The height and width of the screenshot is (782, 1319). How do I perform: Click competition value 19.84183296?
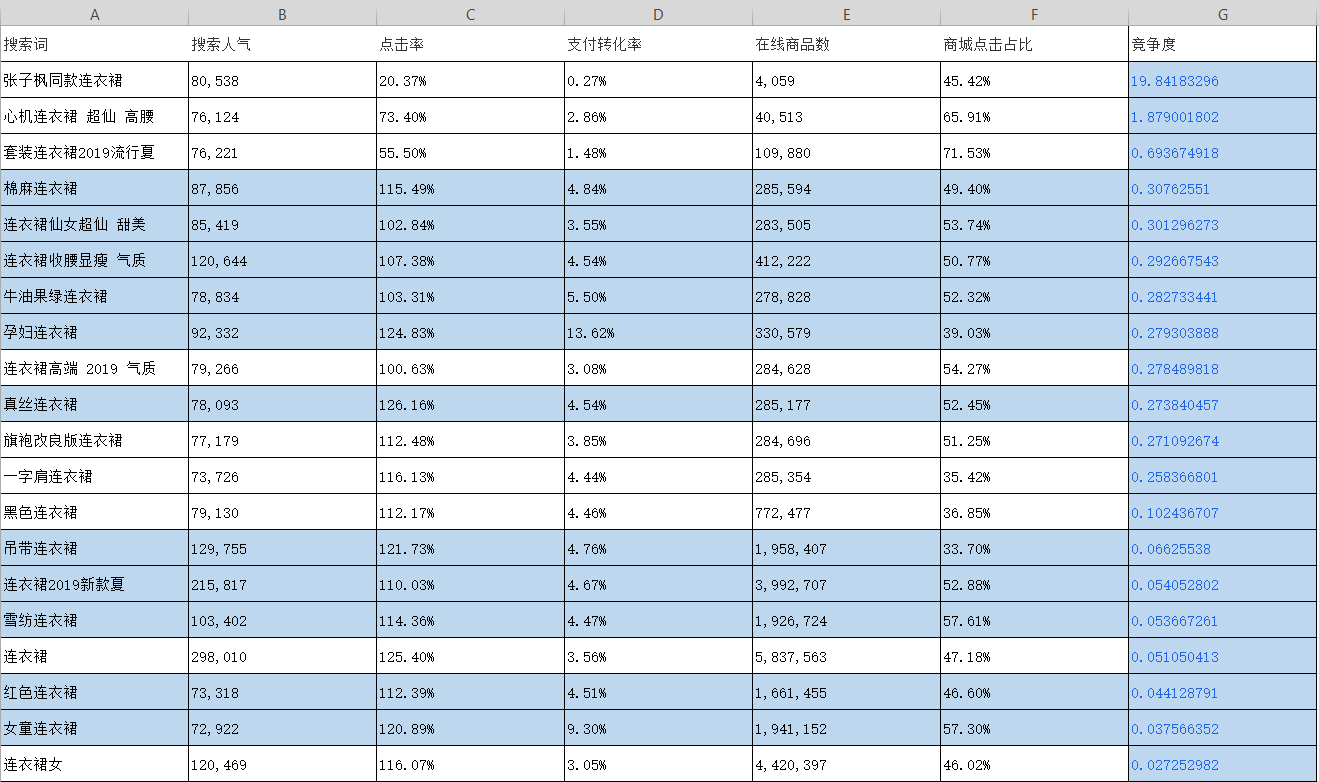(x=1223, y=80)
